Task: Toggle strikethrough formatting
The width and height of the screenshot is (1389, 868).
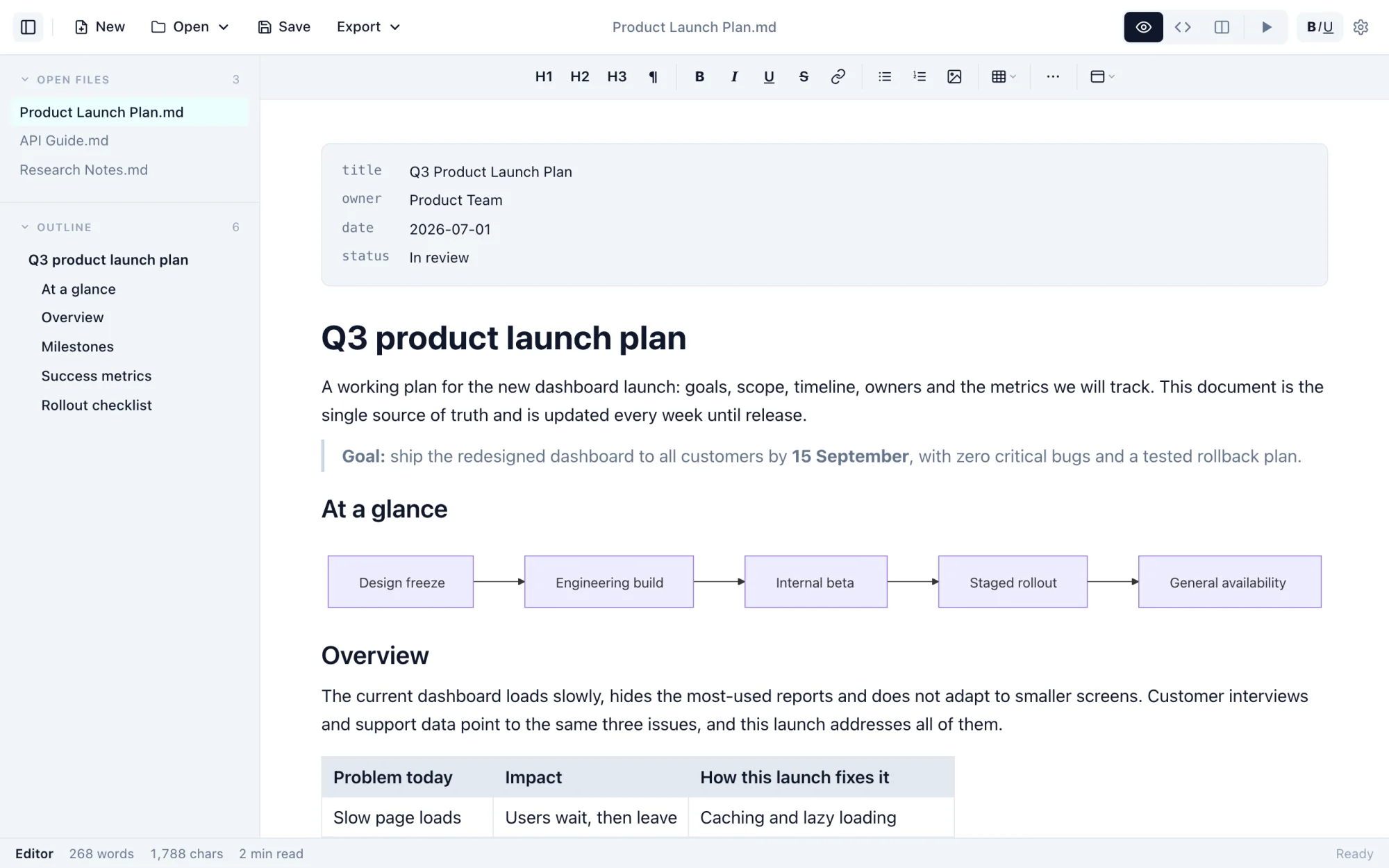Action: tap(804, 76)
